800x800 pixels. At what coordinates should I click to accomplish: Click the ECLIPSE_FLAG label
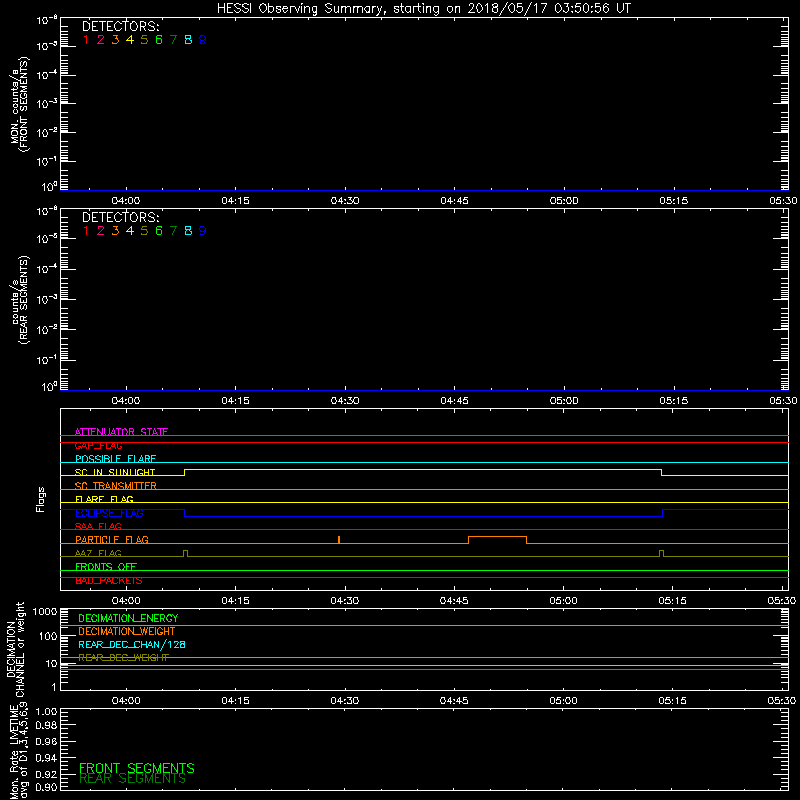click(x=109, y=513)
